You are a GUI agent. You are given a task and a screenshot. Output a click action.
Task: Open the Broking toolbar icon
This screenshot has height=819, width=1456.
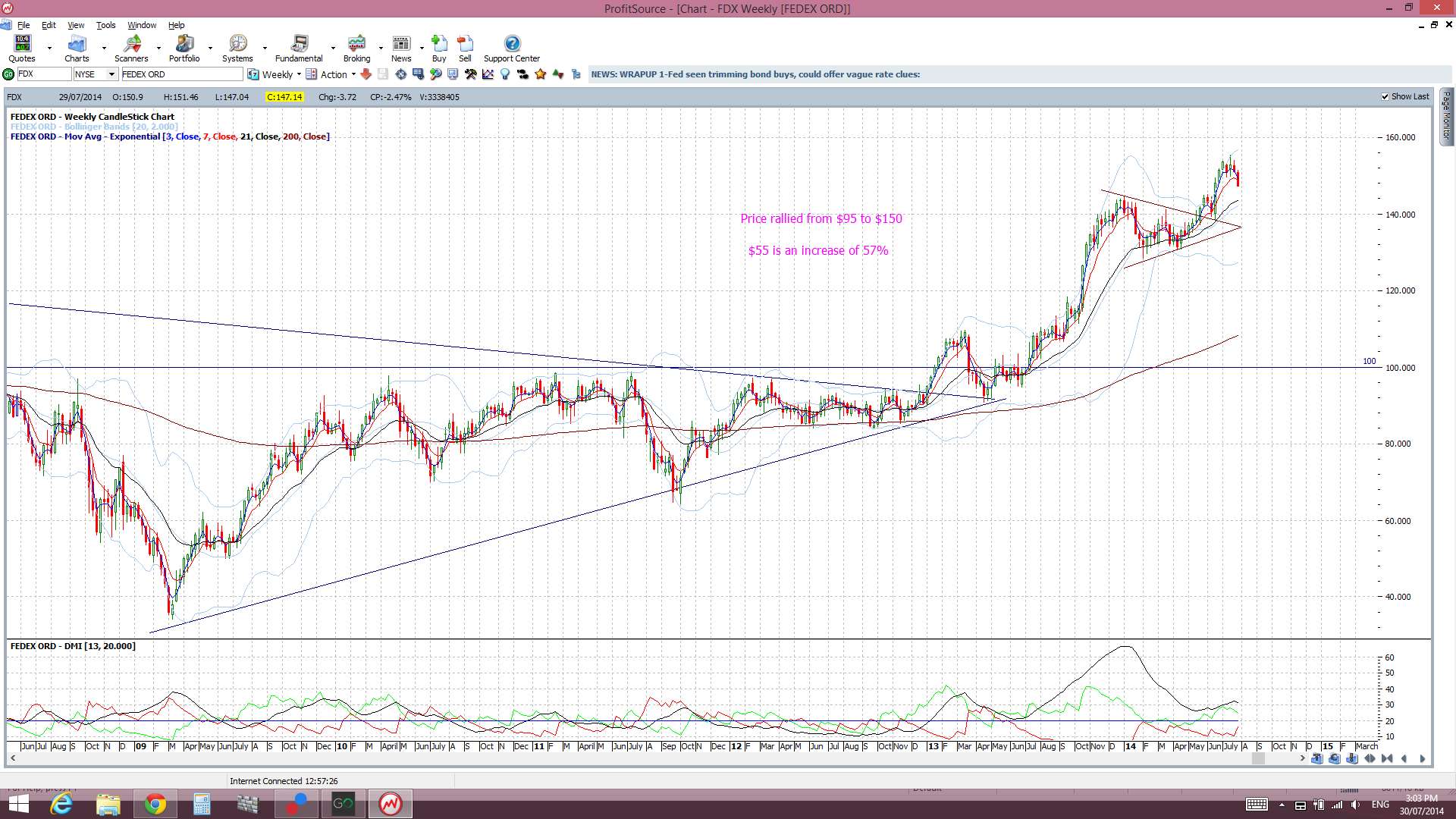[x=356, y=49]
